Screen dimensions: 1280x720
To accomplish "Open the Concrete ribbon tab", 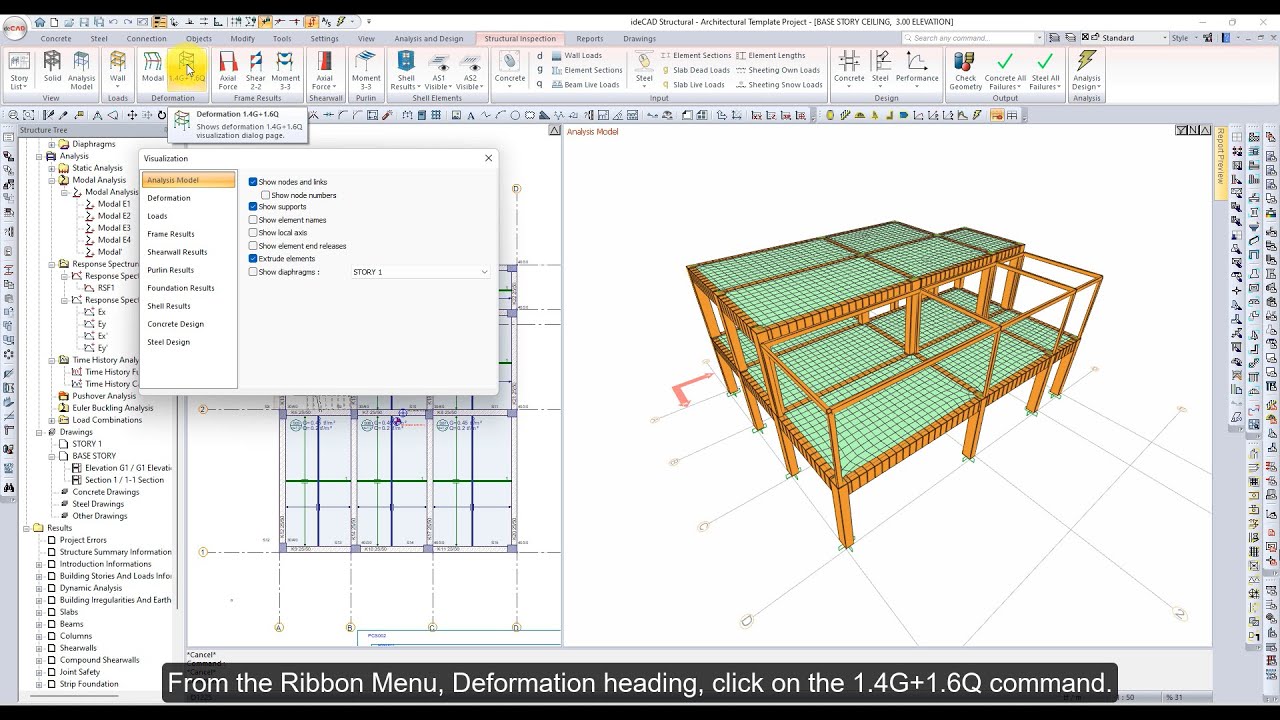I will click(56, 39).
